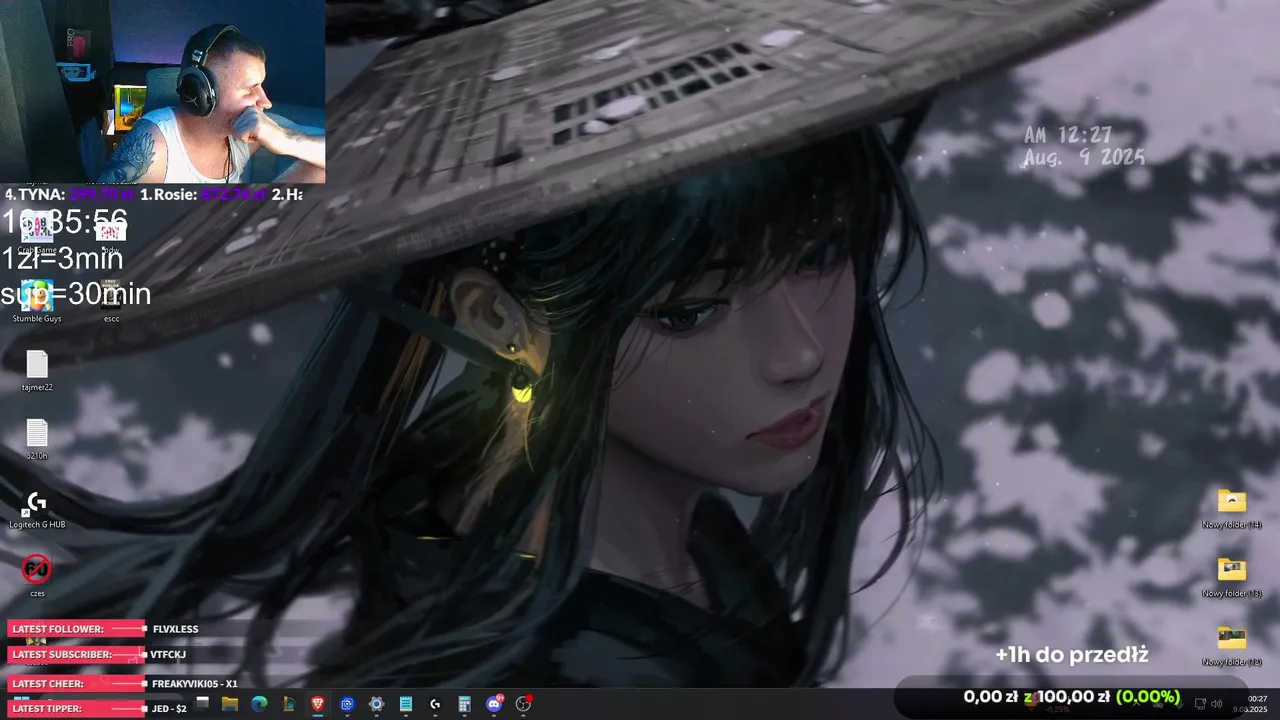Launch Microsoft Edge from the taskbar
This screenshot has height=720, width=1280.
tap(259, 704)
